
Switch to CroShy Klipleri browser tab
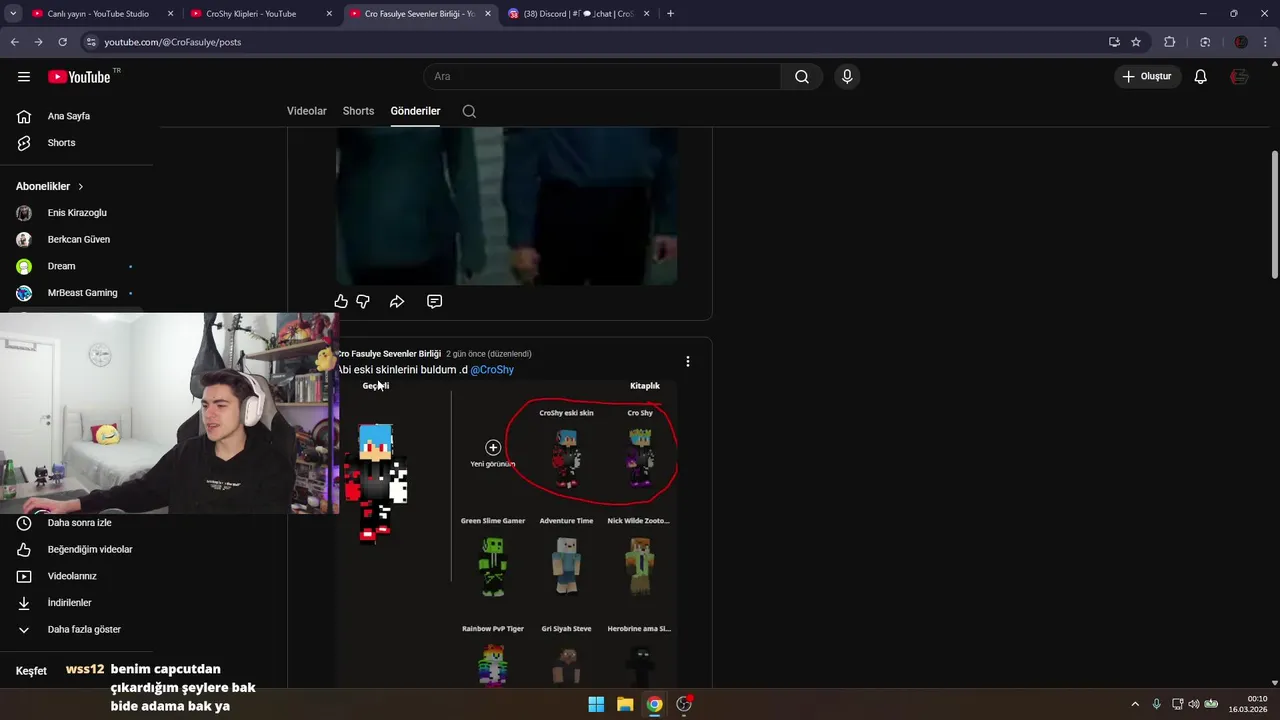(x=260, y=14)
